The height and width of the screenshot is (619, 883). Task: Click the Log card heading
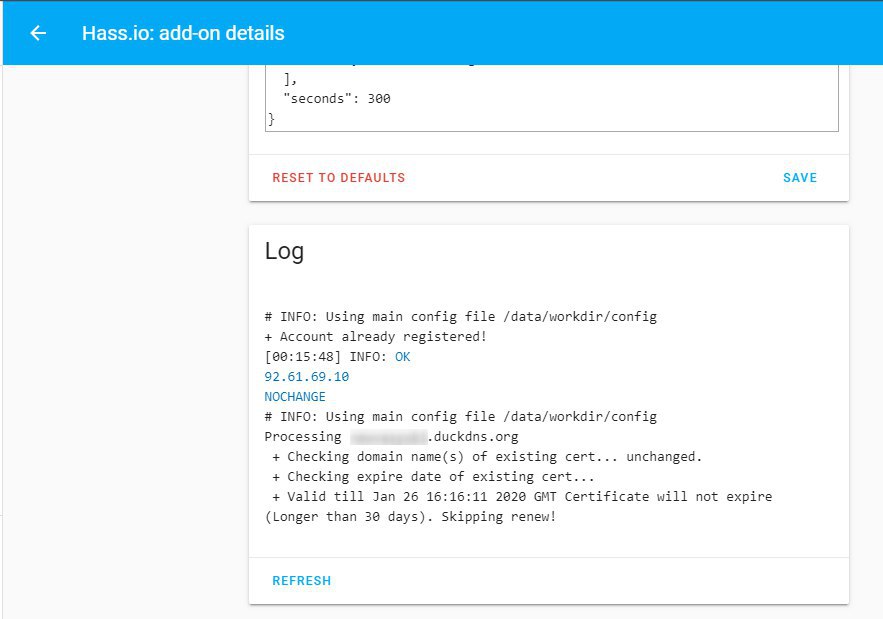[x=284, y=251]
